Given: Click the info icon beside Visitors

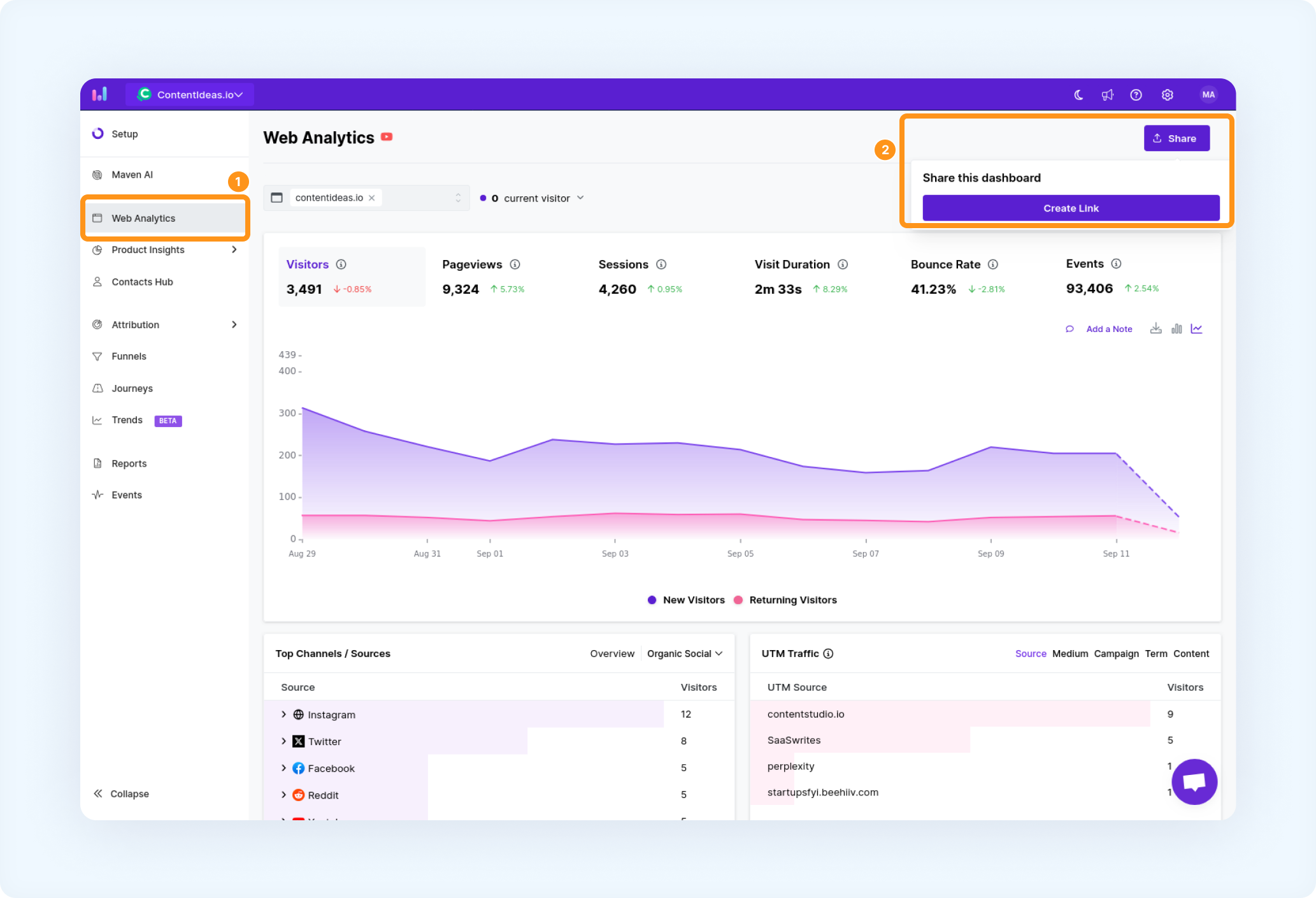Looking at the screenshot, I should pos(341,264).
